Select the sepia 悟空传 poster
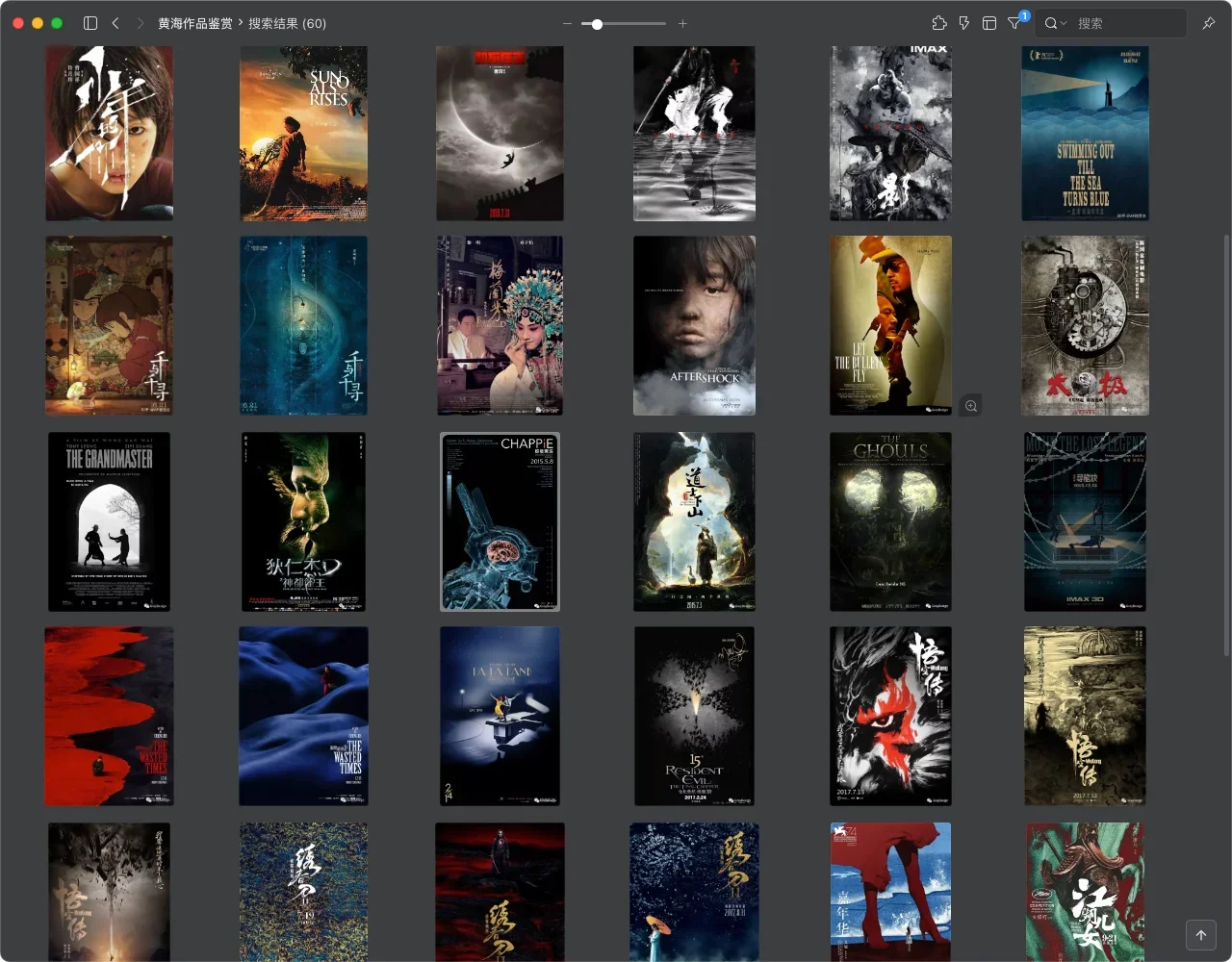1232x962 pixels. point(1085,717)
